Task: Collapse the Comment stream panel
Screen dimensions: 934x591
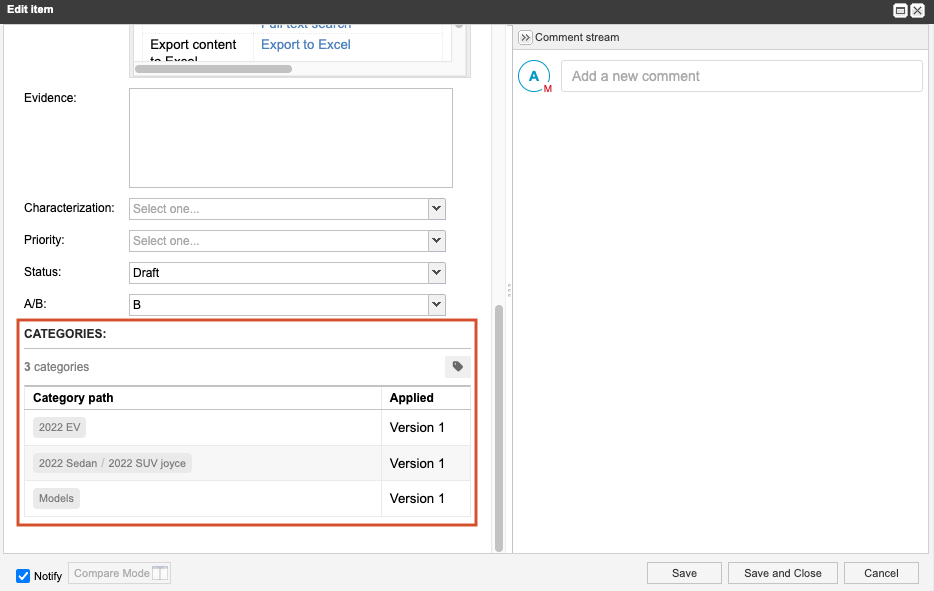Action: 525,38
